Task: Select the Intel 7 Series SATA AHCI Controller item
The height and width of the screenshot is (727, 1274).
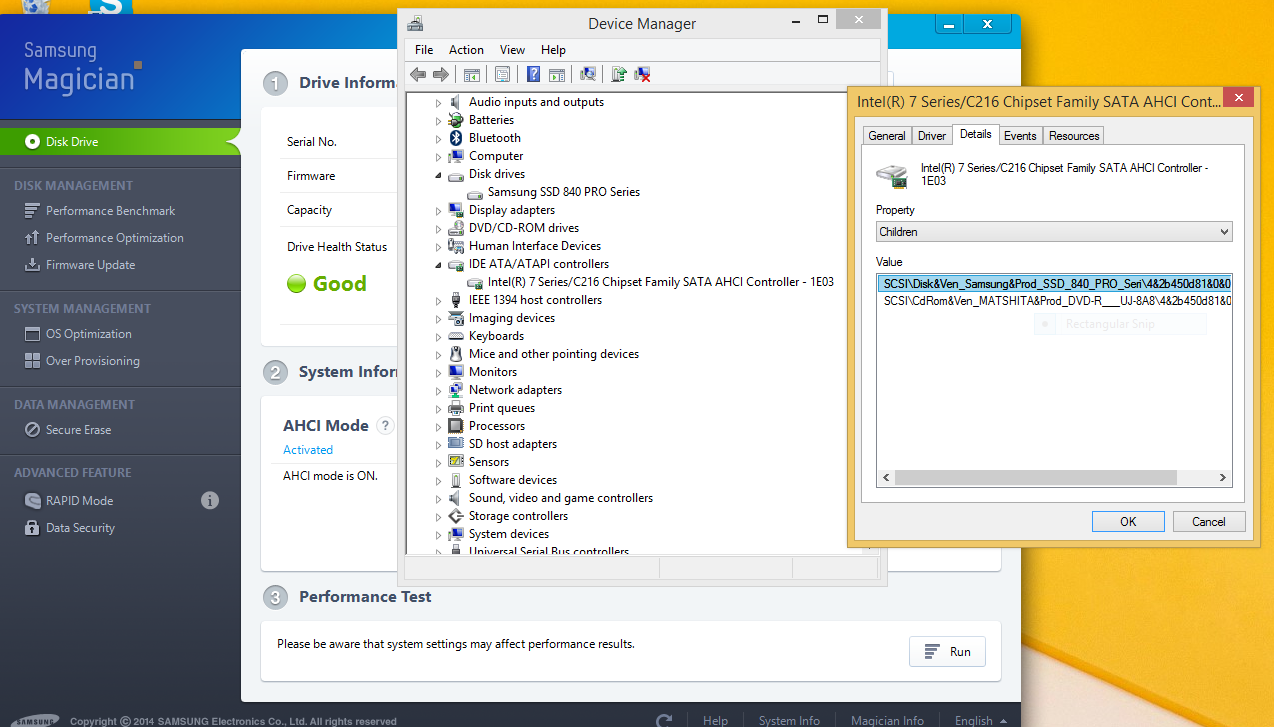Action: (x=661, y=283)
